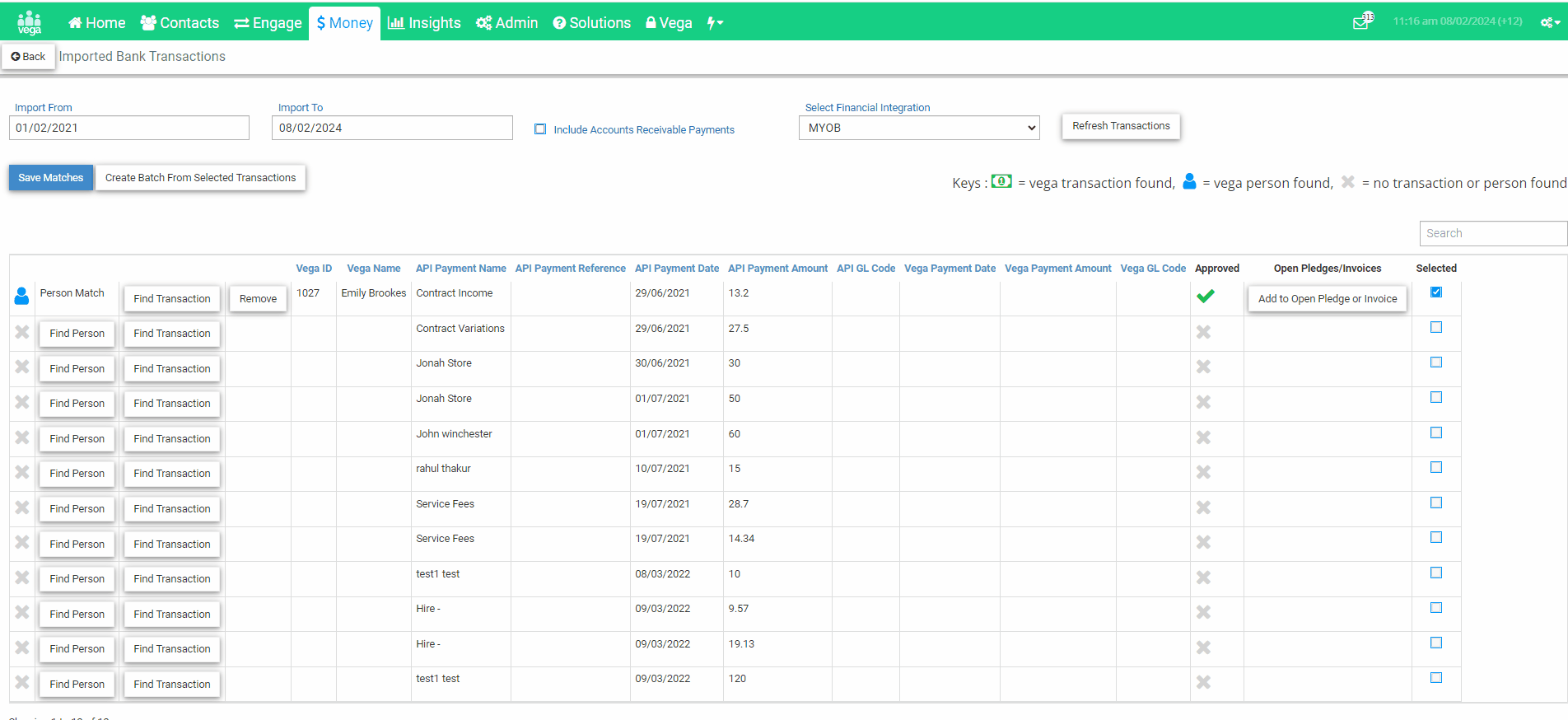
Task: Check Selected box for Service Fees 28.7 row
Action: (x=1436, y=503)
